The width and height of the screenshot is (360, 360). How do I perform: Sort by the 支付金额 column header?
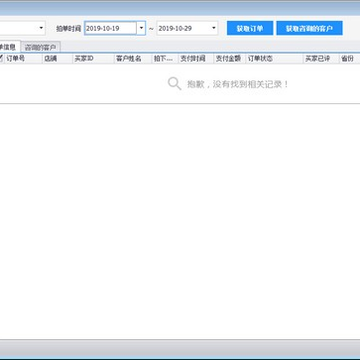click(230, 59)
